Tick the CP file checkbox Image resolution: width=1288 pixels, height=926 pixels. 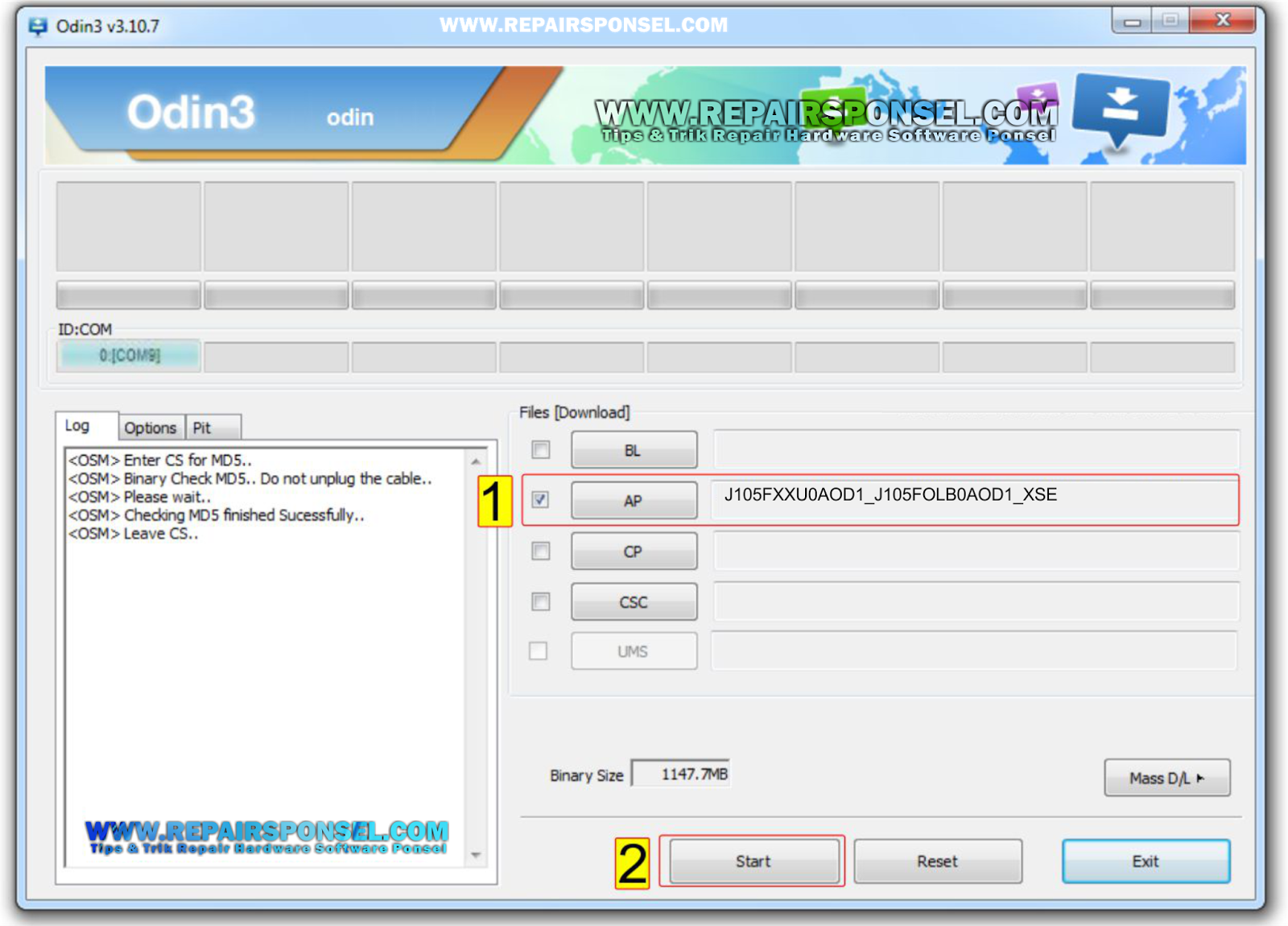coord(541,551)
